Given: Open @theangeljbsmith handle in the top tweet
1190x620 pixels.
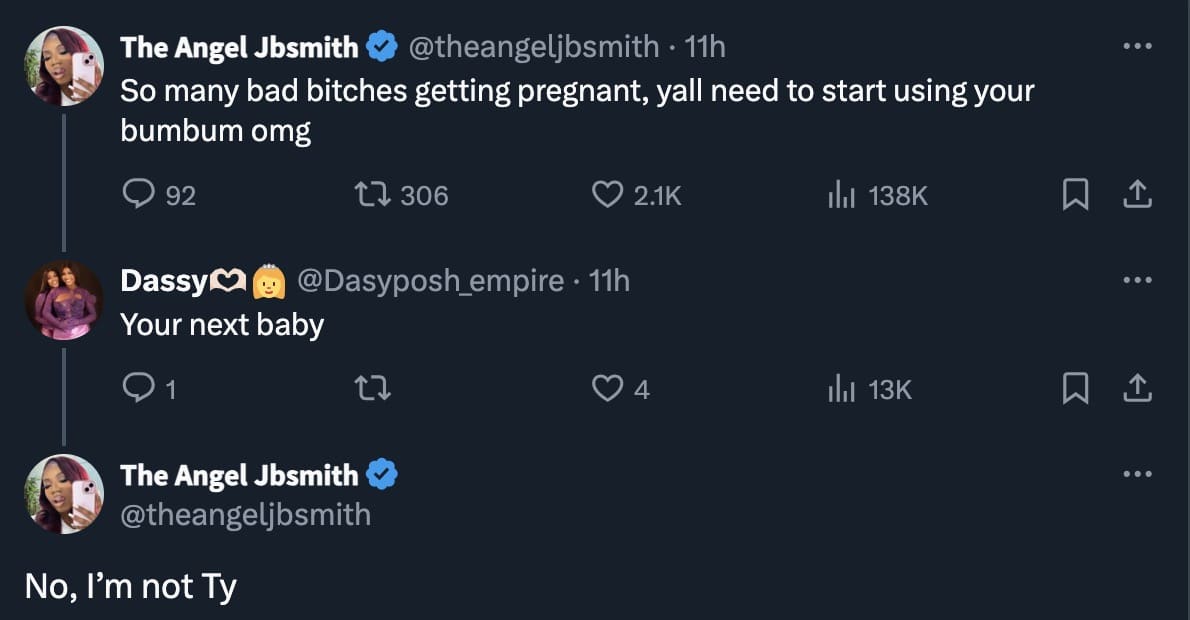Looking at the screenshot, I should [x=535, y=47].
